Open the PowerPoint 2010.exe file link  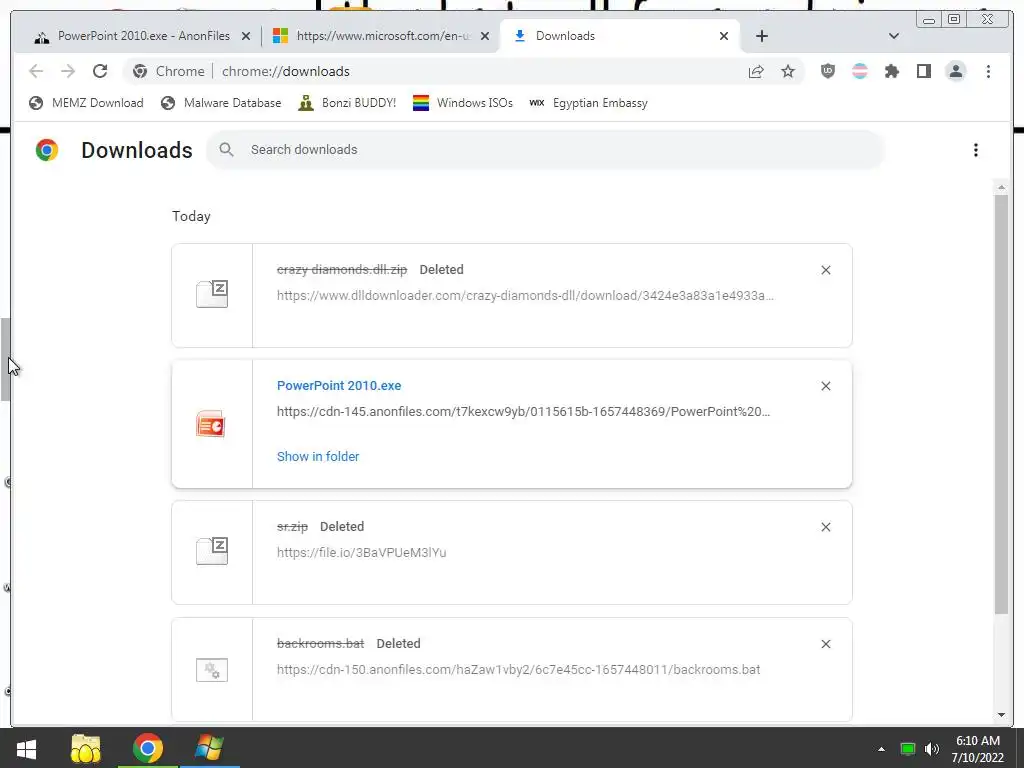tap(339, 385)
